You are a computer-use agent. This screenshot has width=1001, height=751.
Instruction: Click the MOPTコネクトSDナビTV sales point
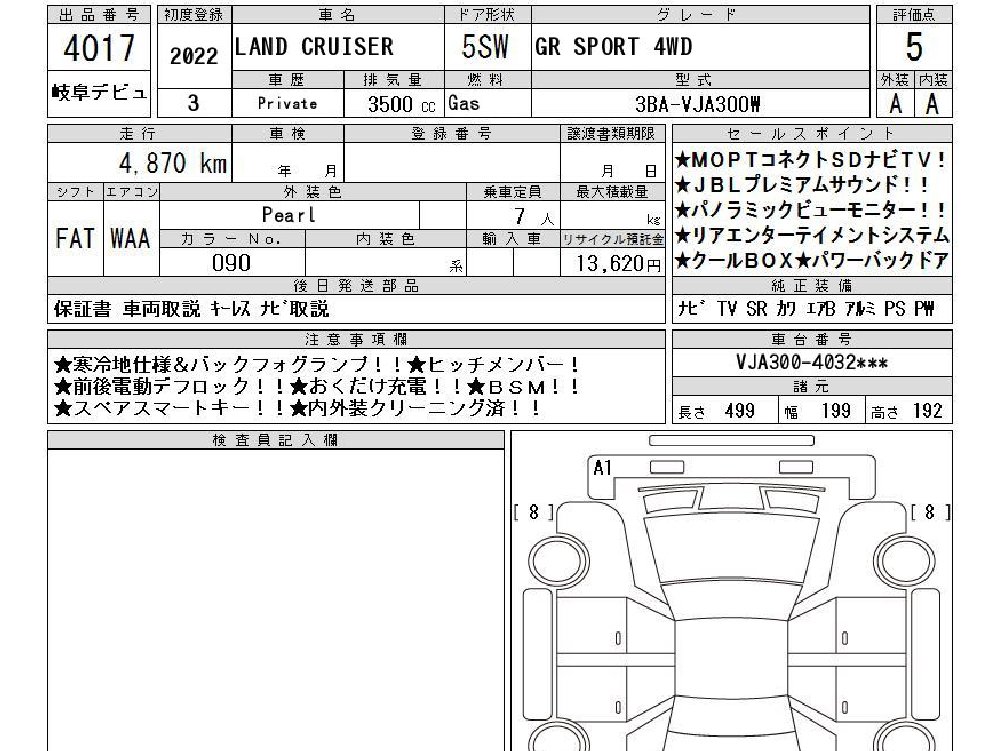pyautogui.click(x=811, y=160)
